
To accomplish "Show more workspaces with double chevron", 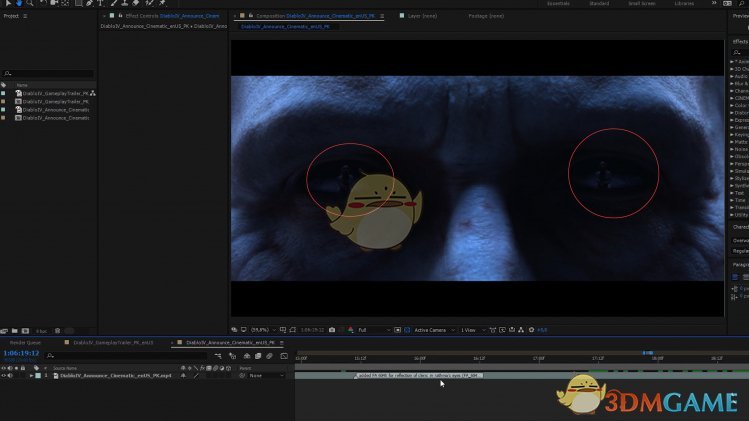I will (x=714, y=3).
